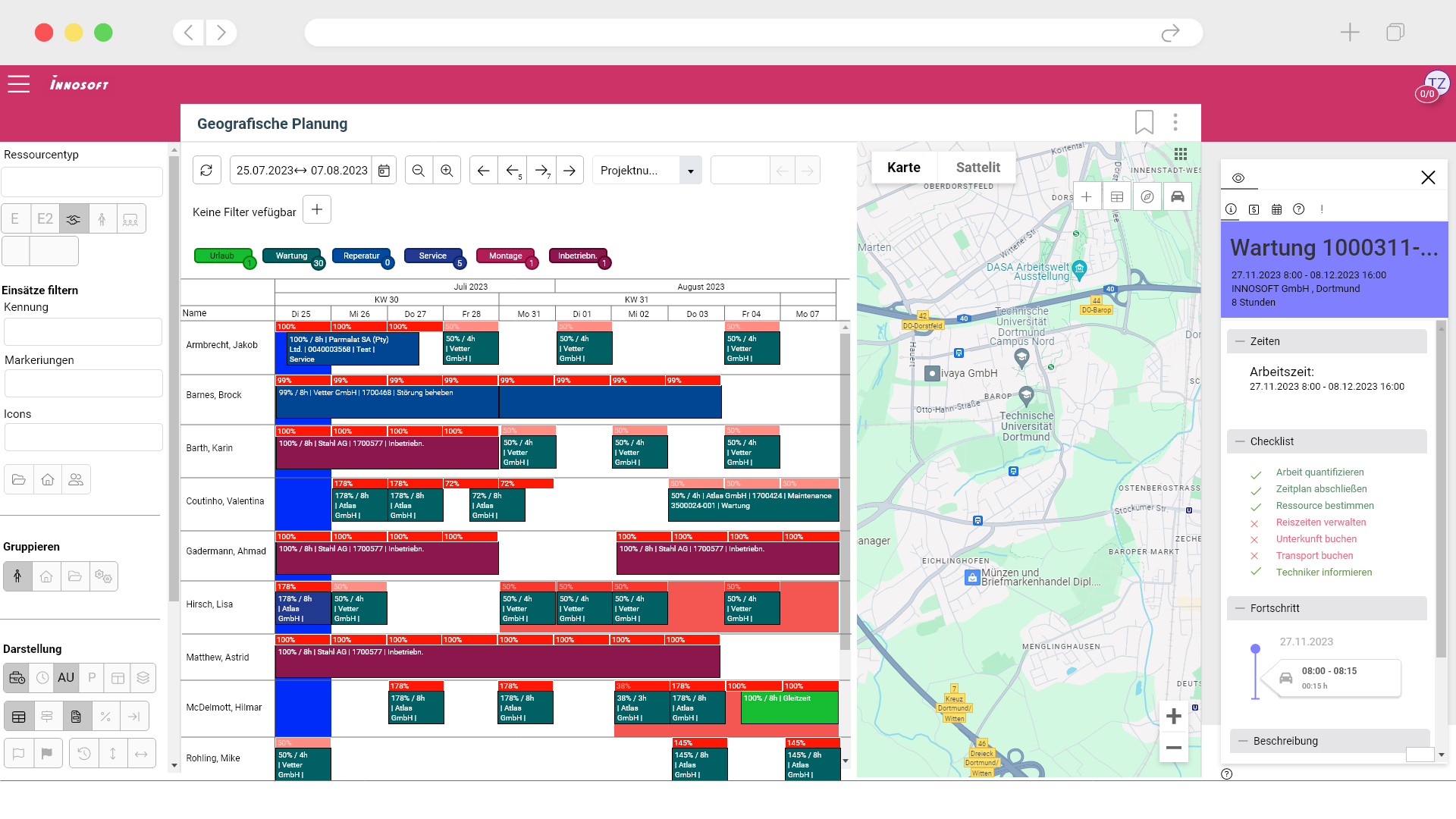This screenshot has height=819, width=1456.
Task: Switch the map to the Satellit tab
Action: click(x=977, y=168)
